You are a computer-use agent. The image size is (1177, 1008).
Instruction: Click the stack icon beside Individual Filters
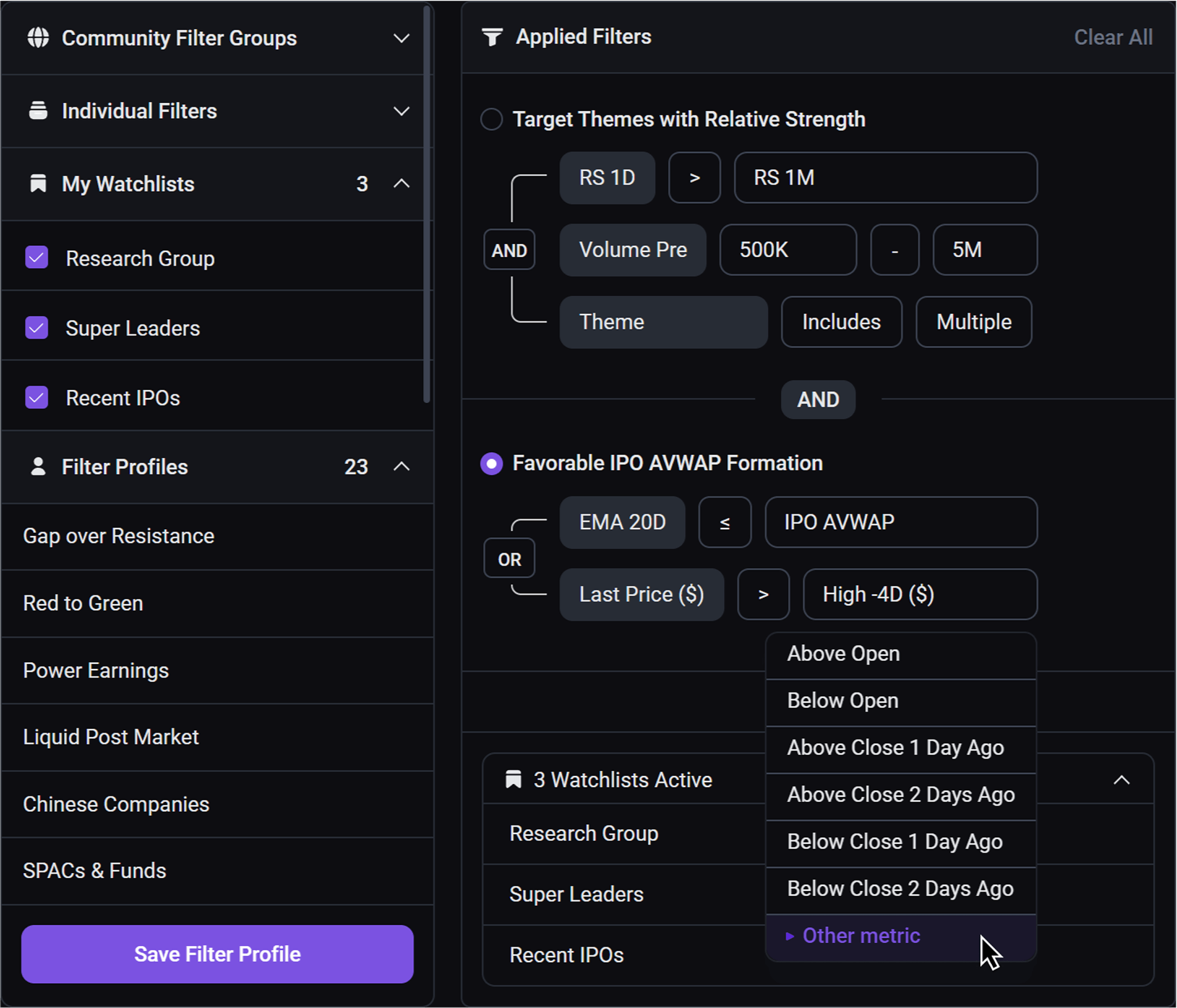click(x=37, y=111)
